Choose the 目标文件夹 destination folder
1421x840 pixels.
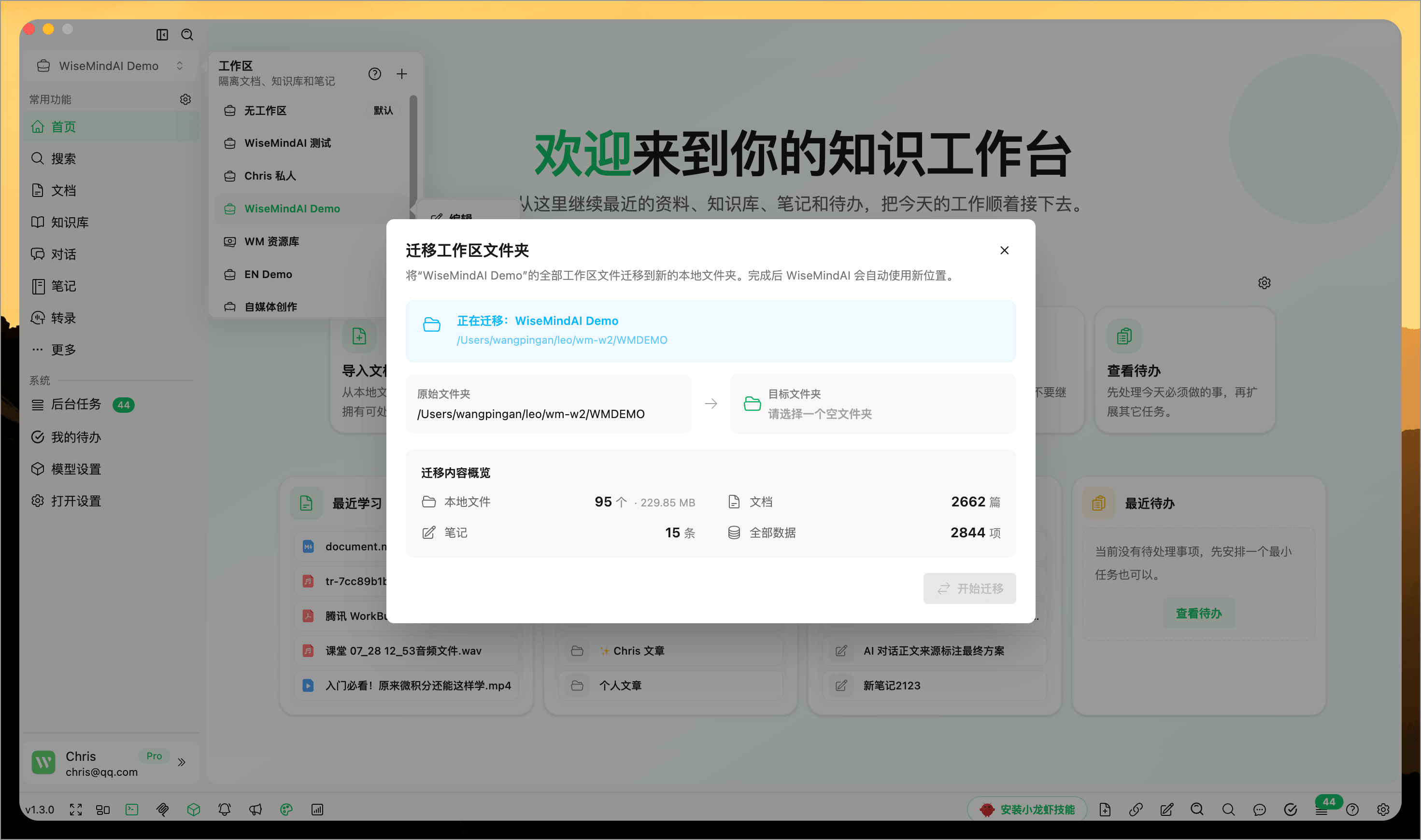[872, 404]
